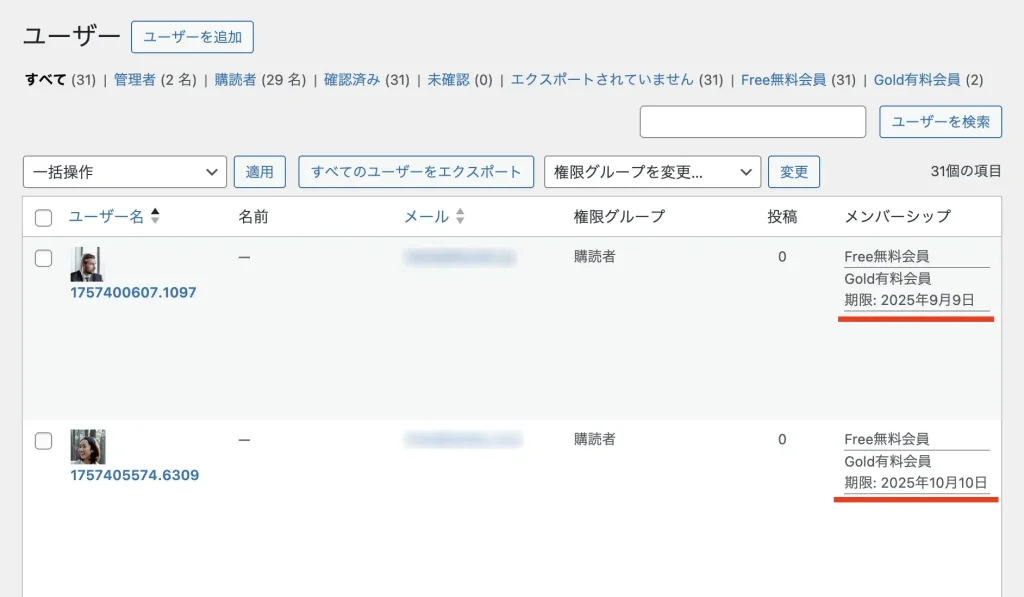Open the 権限グループを変更 role dropdown
The image size is (1024, 597).
652,172
